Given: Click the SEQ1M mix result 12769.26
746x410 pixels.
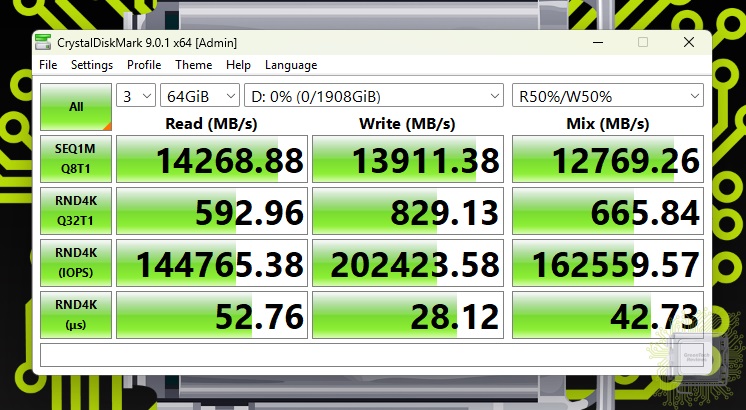Looking at the screenshot, I should pyautogui.click(x=608, y=159).
